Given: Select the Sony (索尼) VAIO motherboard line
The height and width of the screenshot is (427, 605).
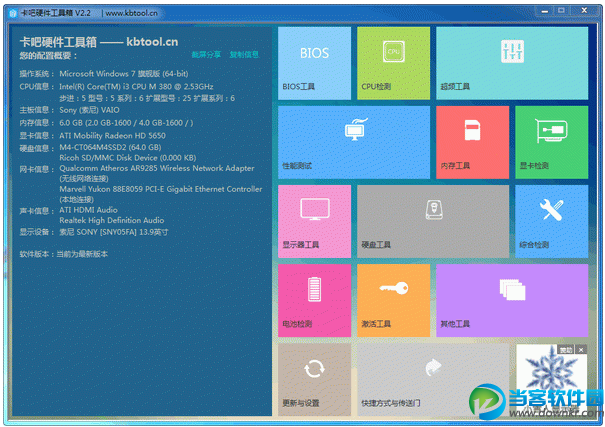Looking at the screenshot, I should 89,110.
